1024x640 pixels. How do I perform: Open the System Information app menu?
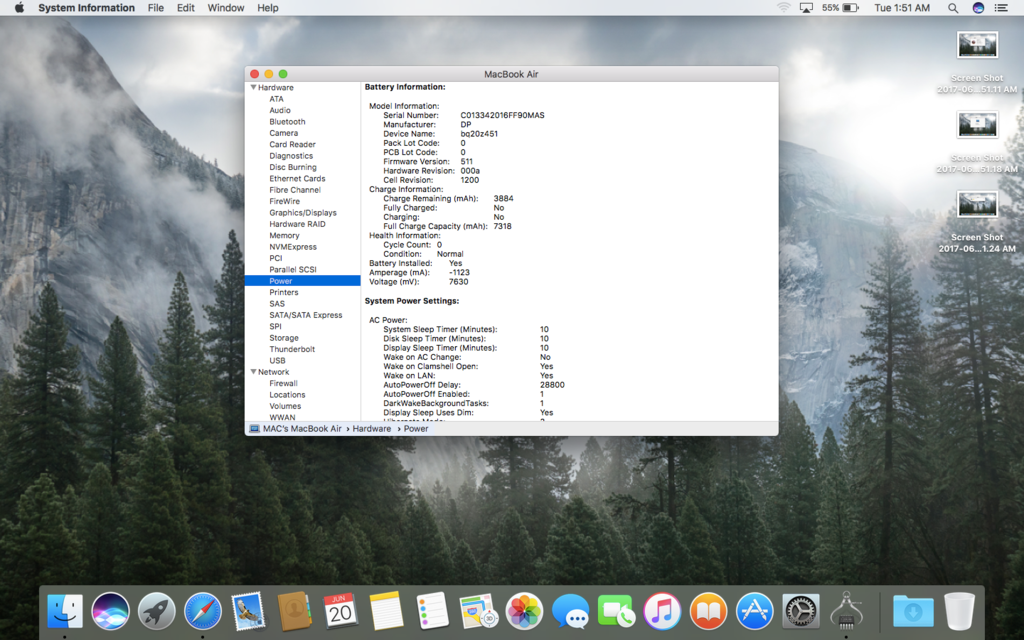(x=86, y=8)
